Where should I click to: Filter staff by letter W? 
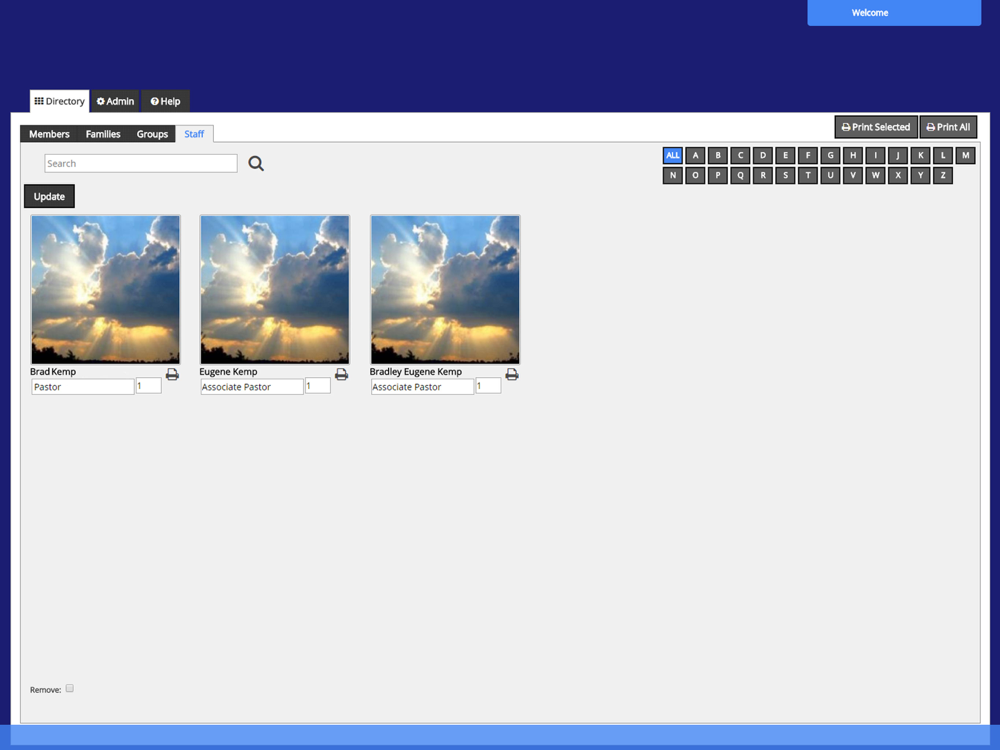pos(876,175)
